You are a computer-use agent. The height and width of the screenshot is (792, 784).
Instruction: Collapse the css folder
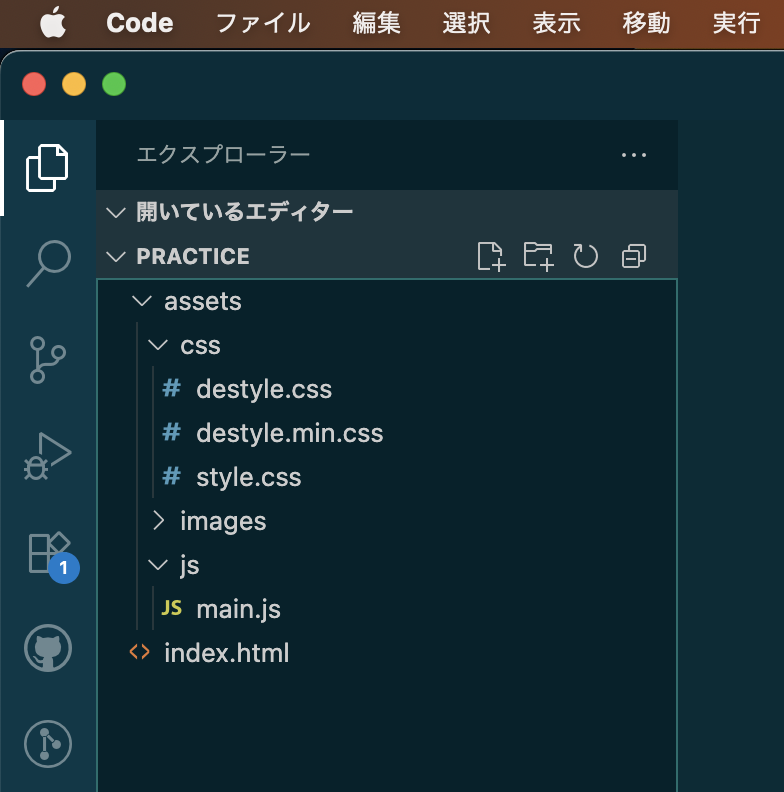[x=199, y=345]
